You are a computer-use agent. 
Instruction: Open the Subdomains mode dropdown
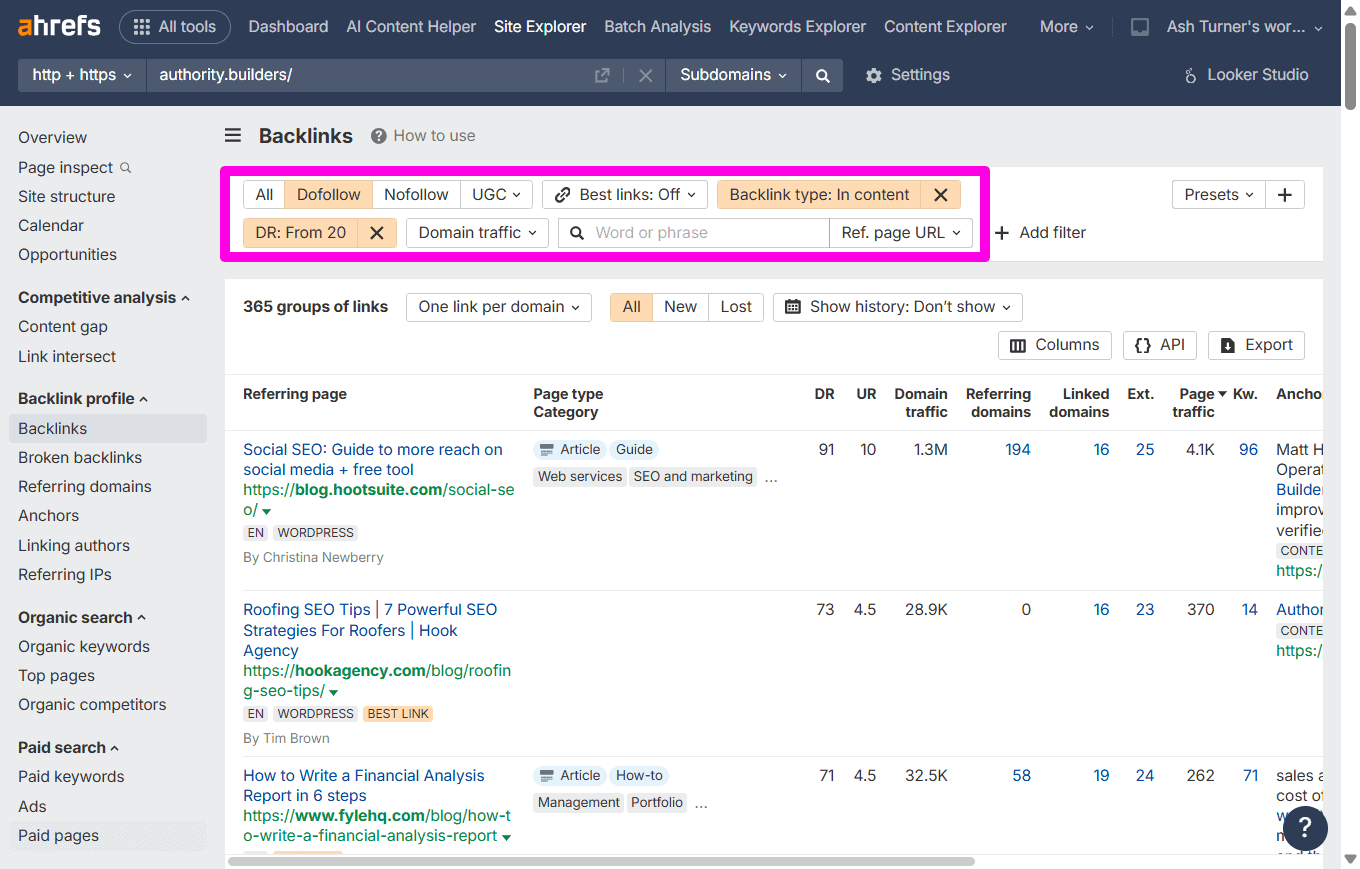733,75
